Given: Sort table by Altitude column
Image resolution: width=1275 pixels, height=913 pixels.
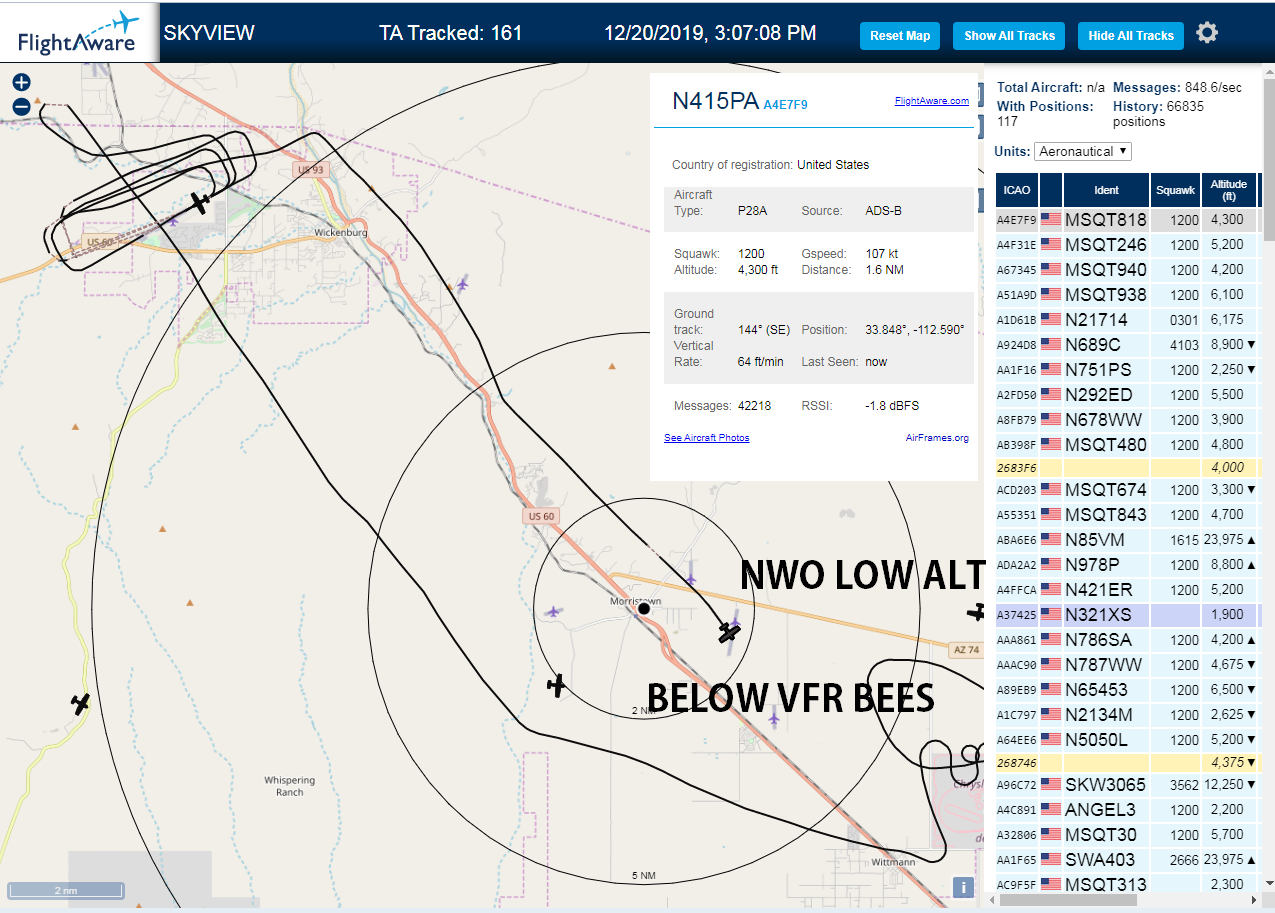Looking at the screenshot, I should coord(1228,189).
